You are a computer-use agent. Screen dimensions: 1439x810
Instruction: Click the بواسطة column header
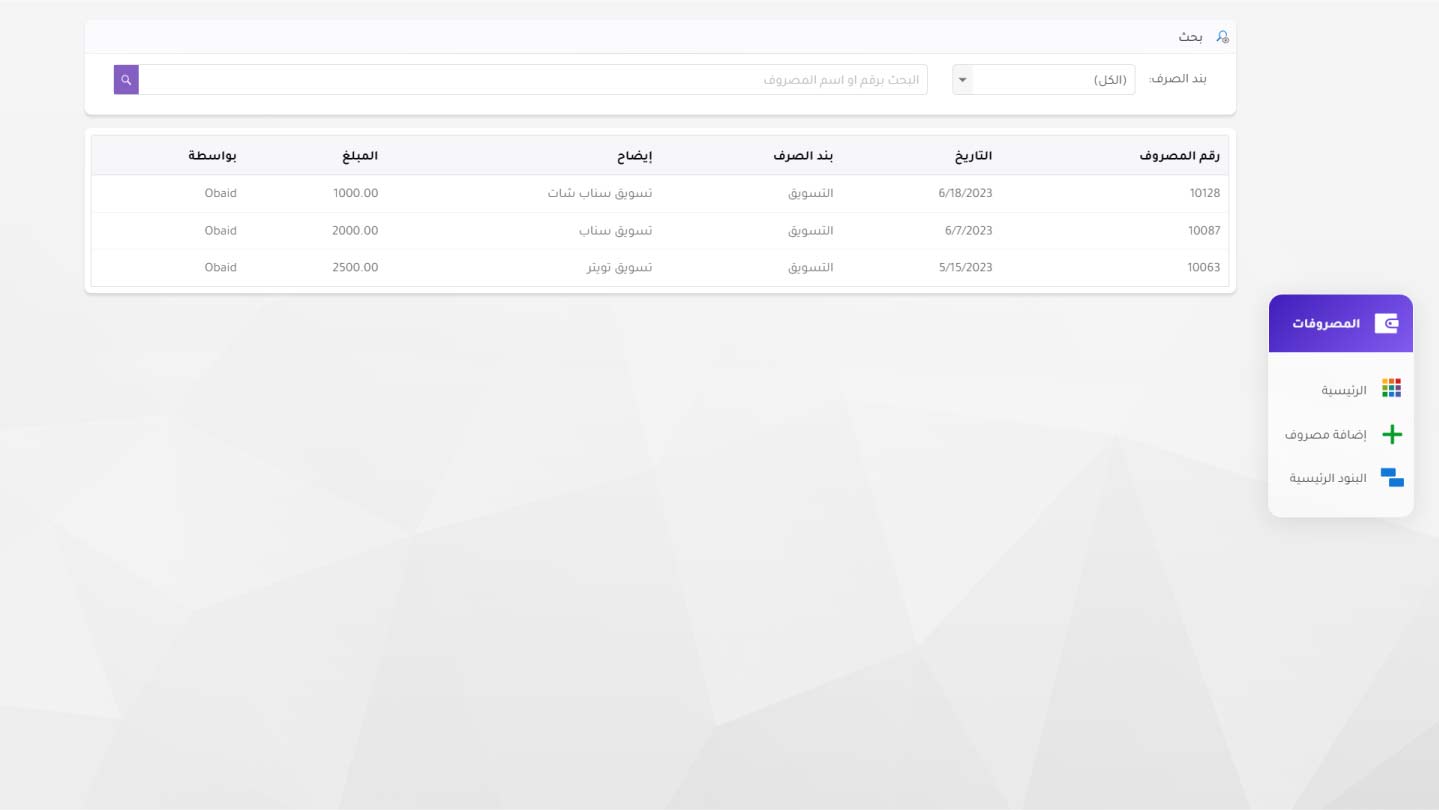pos(212,156)
